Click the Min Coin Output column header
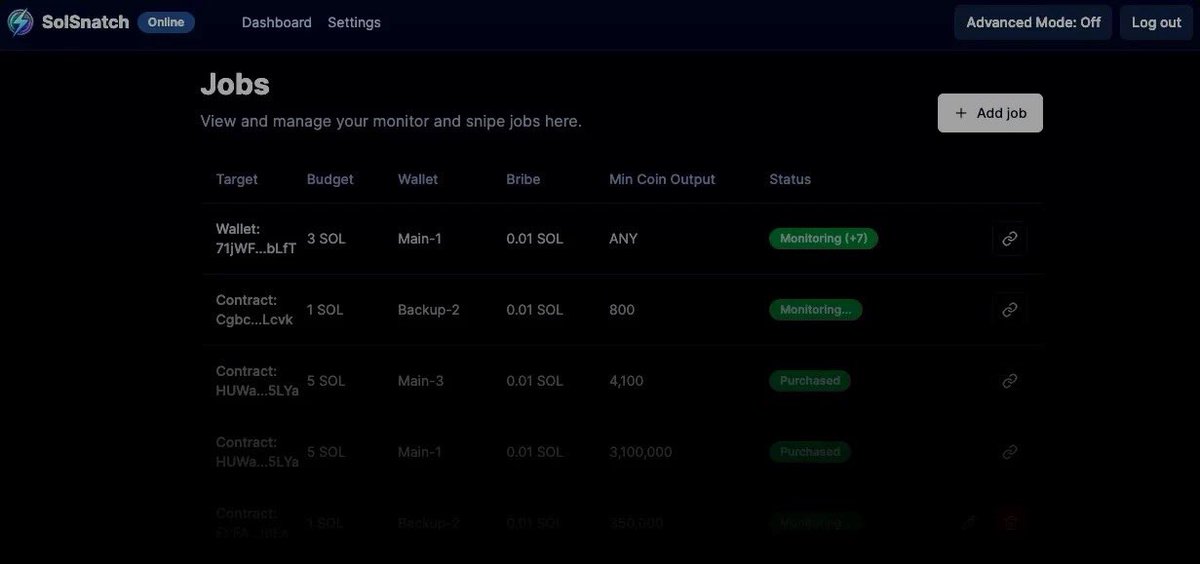The width and height of the screenshot is (1200, 564). (x=662, y=179)
